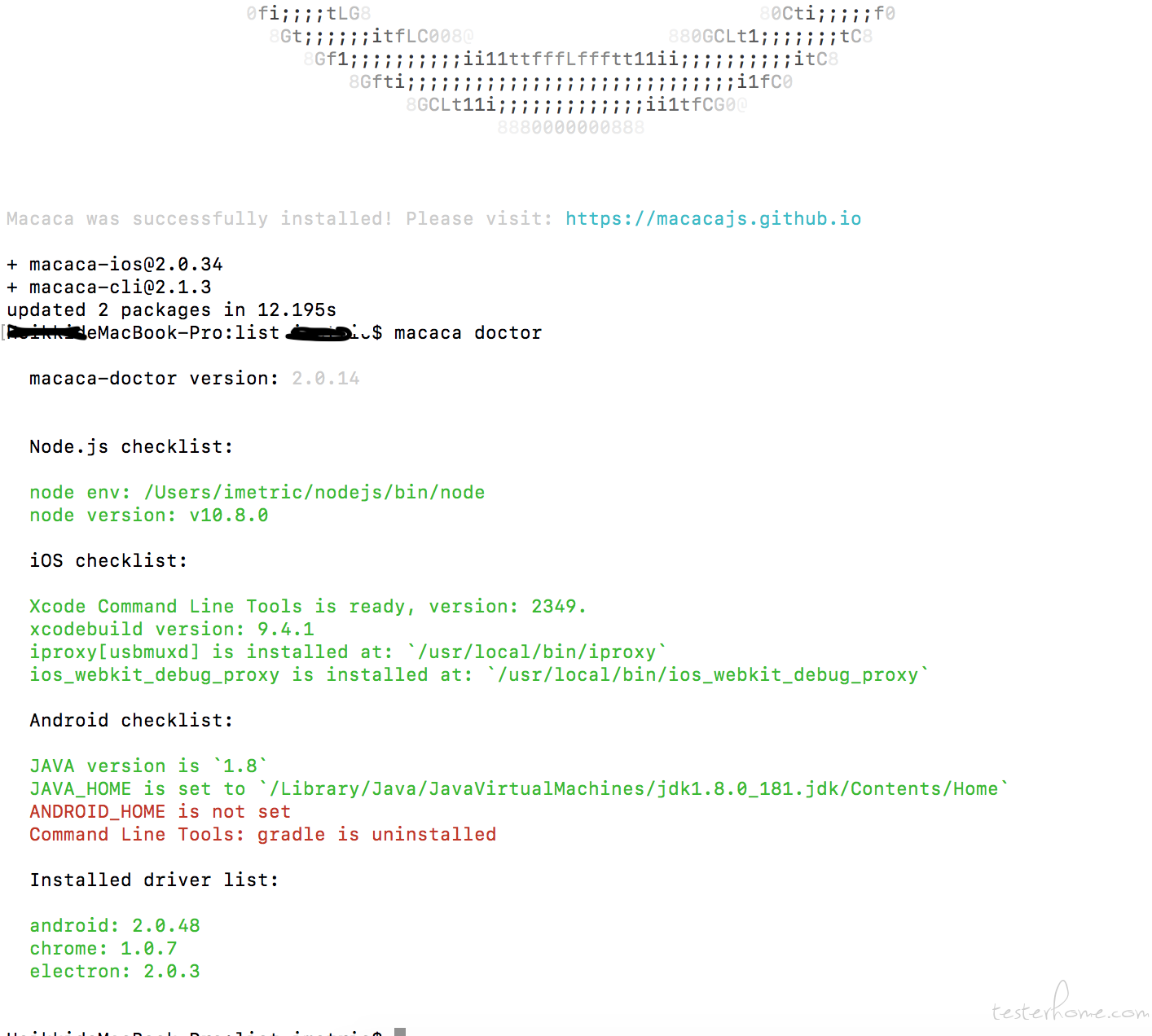Click the 'android: 2.0.48' driver entry
The width and height of the screenshot is (1152, 1036).
click(x=115, y=926)
